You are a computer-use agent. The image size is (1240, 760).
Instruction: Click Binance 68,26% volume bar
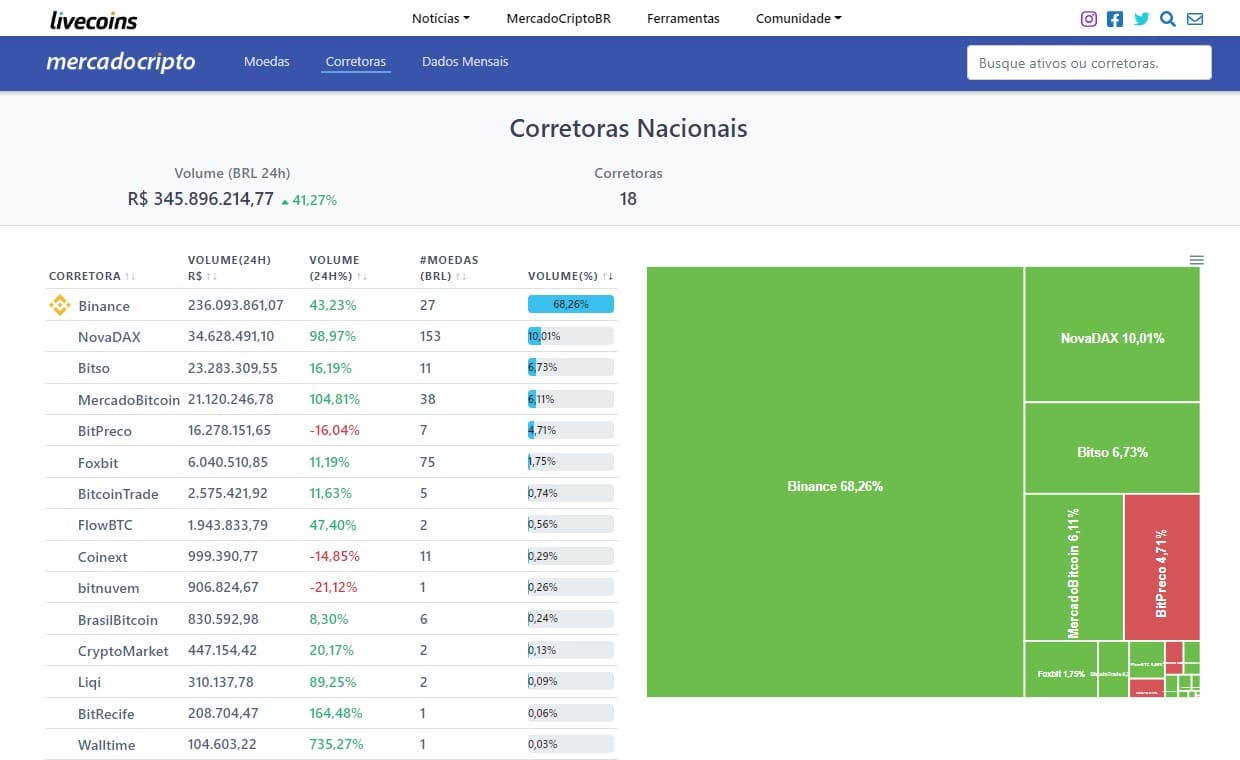[571, 305]
